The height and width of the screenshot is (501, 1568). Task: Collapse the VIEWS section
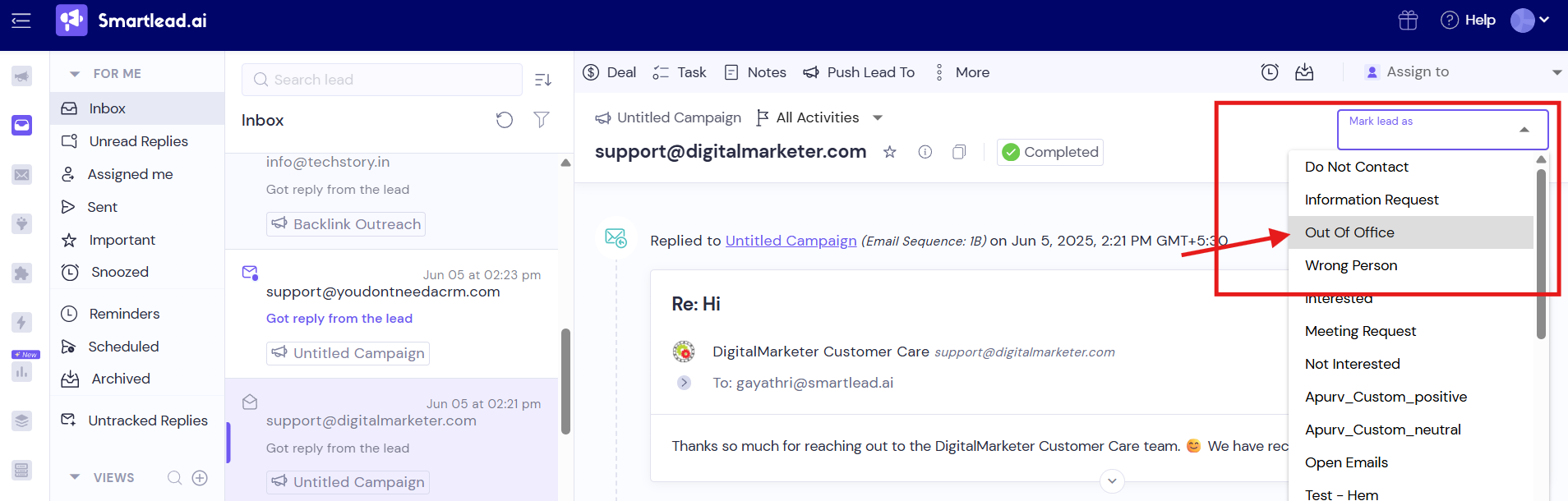point(75,478)
